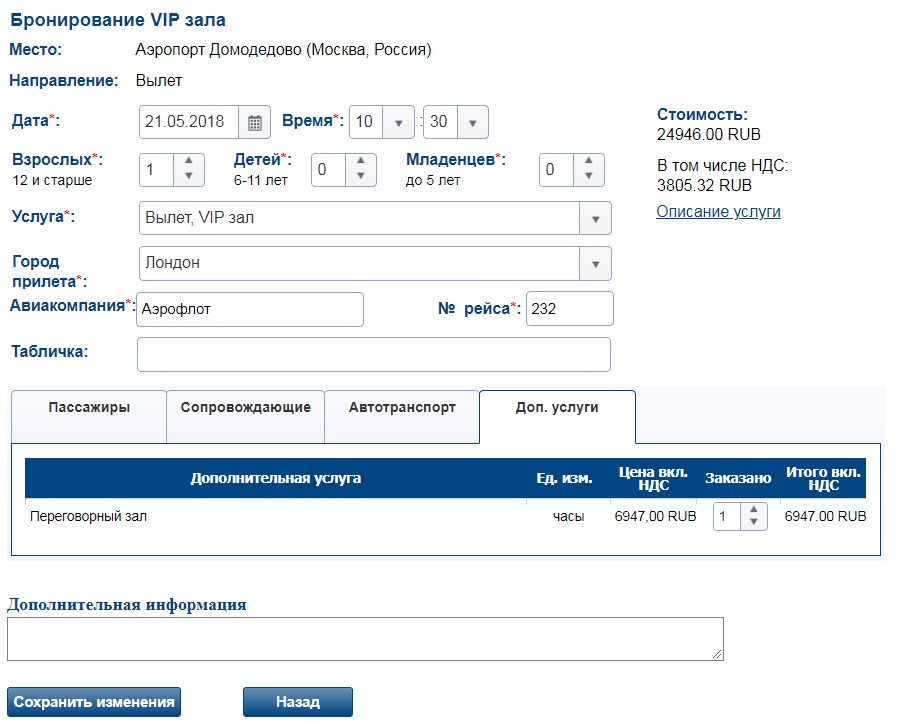Viewport: 919px width, 726px height.
Task: Increase infants count using up arrow
Action: tap(589, 162)
